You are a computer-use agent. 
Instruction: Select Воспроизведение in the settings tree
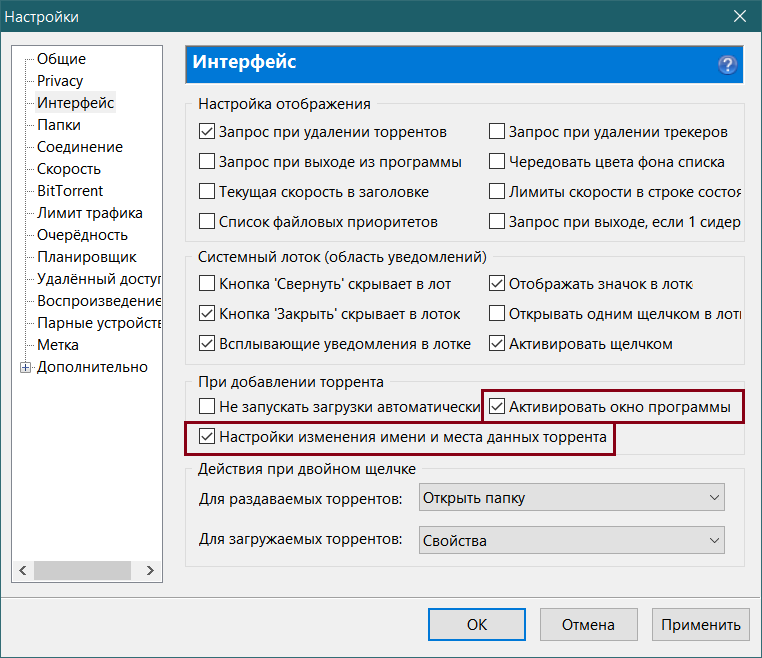pyautogui.click(x=99, y=301)
